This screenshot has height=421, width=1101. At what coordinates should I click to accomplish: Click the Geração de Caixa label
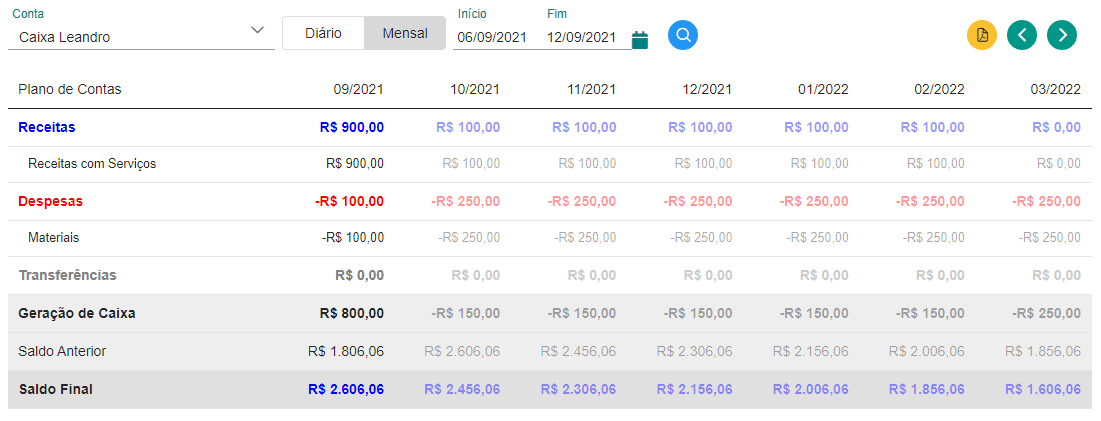pos(77,313)
